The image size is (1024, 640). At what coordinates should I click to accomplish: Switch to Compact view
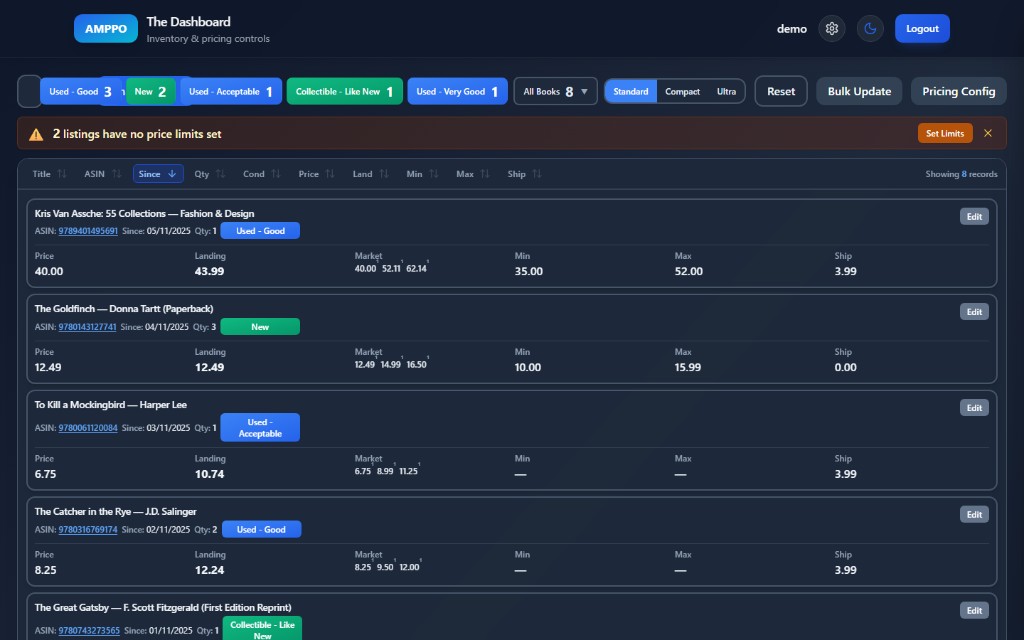coord(682,91)
